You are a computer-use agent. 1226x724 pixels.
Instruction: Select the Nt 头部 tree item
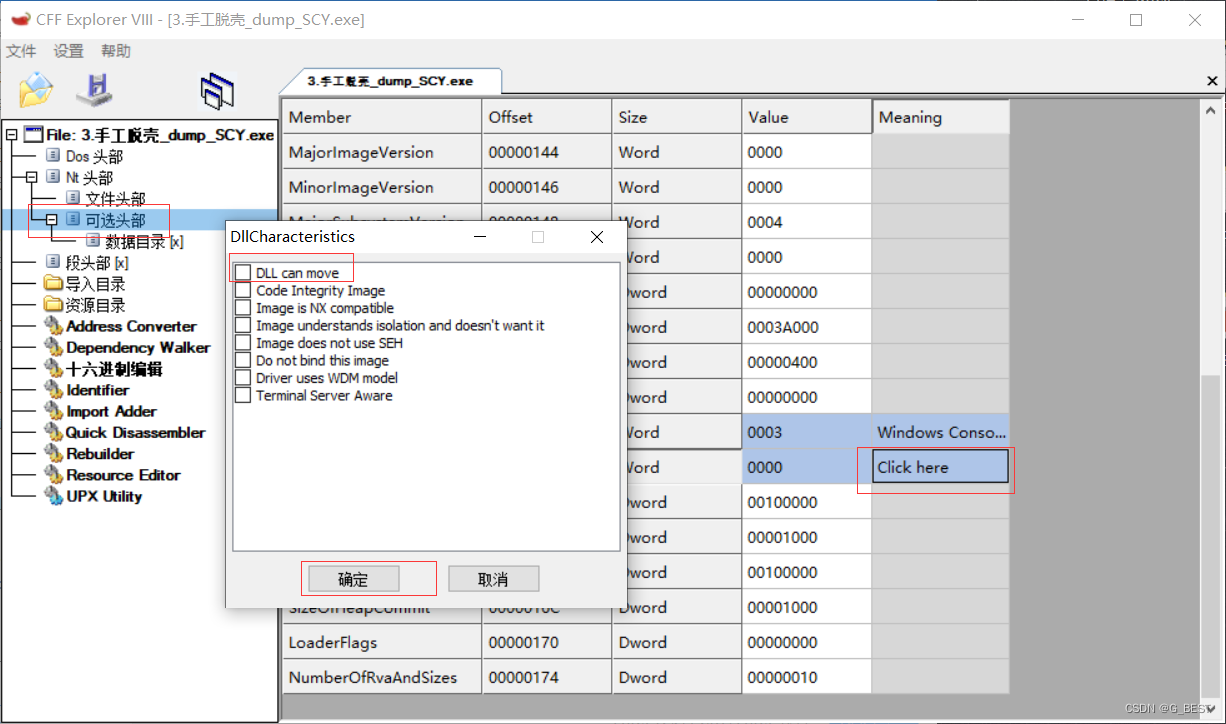tap(89, 177)
